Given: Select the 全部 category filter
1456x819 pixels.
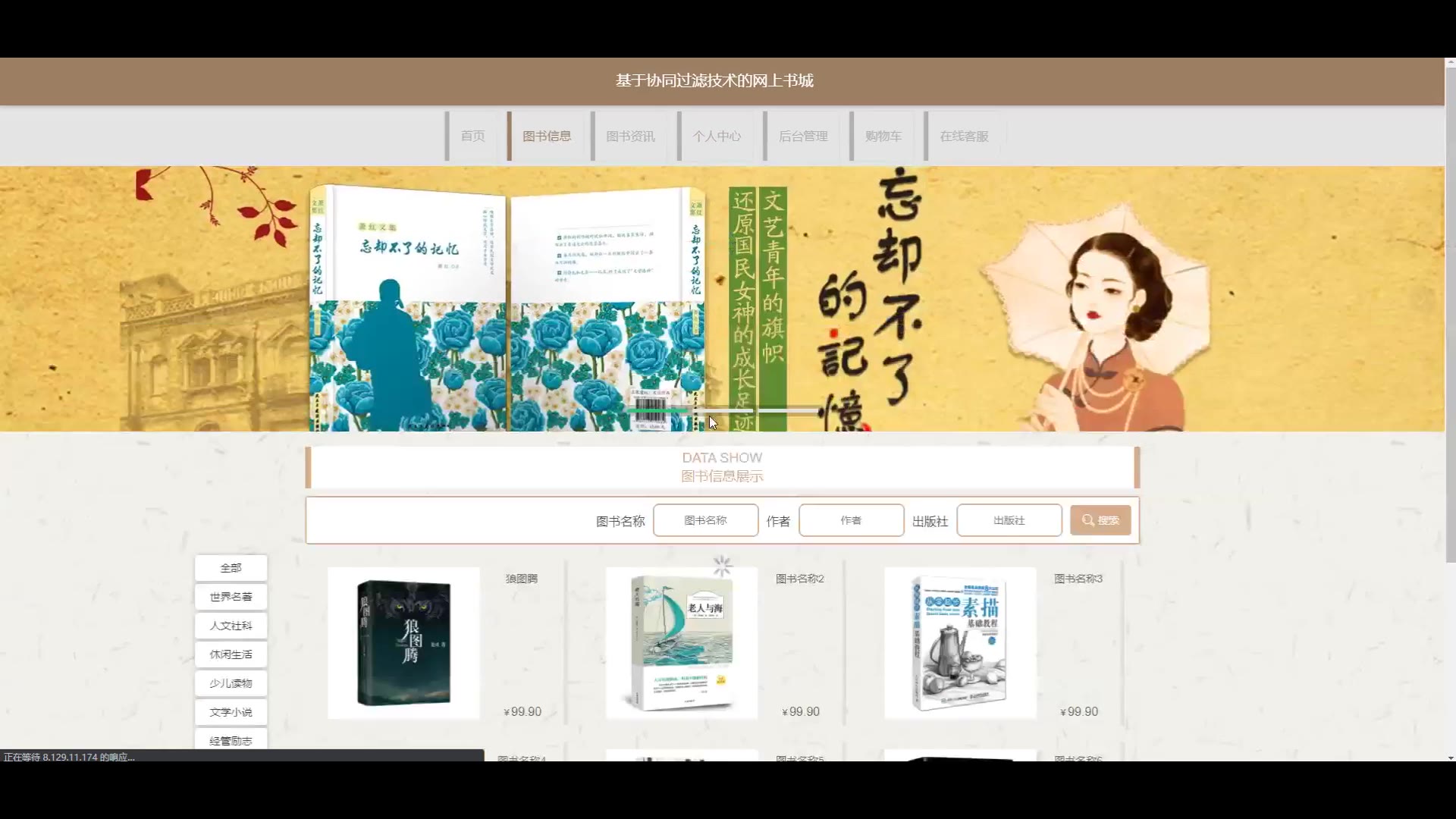Looking at the screenshot, I should click(231, 568).
